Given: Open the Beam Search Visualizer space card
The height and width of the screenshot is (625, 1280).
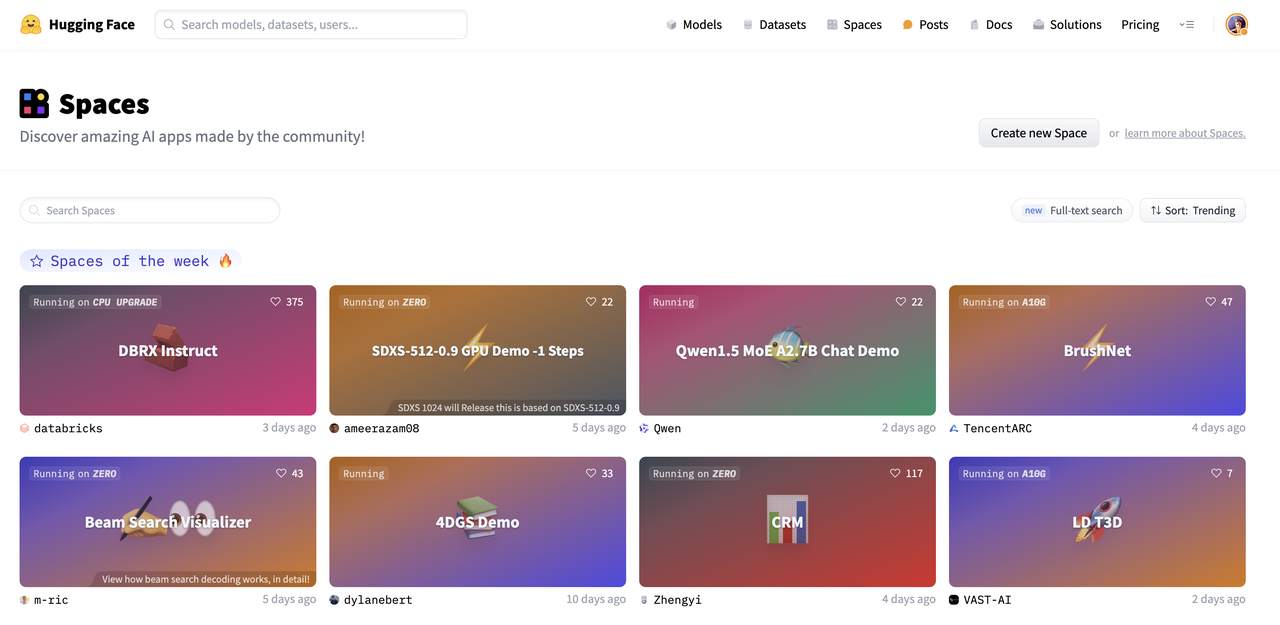Looking at the screenshot, I should (168, 522).
